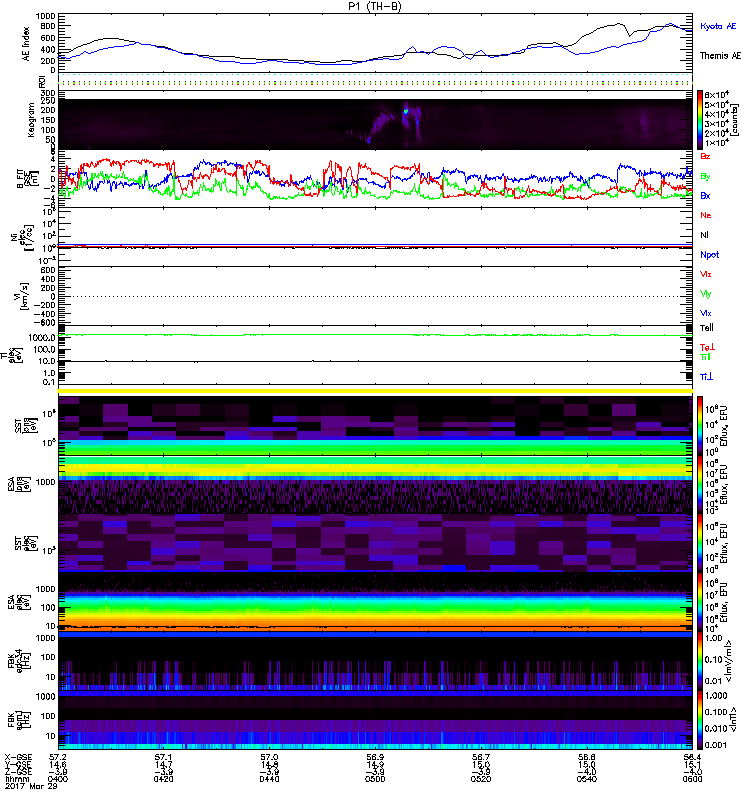Click the 0540 time tick label
Image resolution: width=750 pixels, height=800 pixels.
pos(587,779)
